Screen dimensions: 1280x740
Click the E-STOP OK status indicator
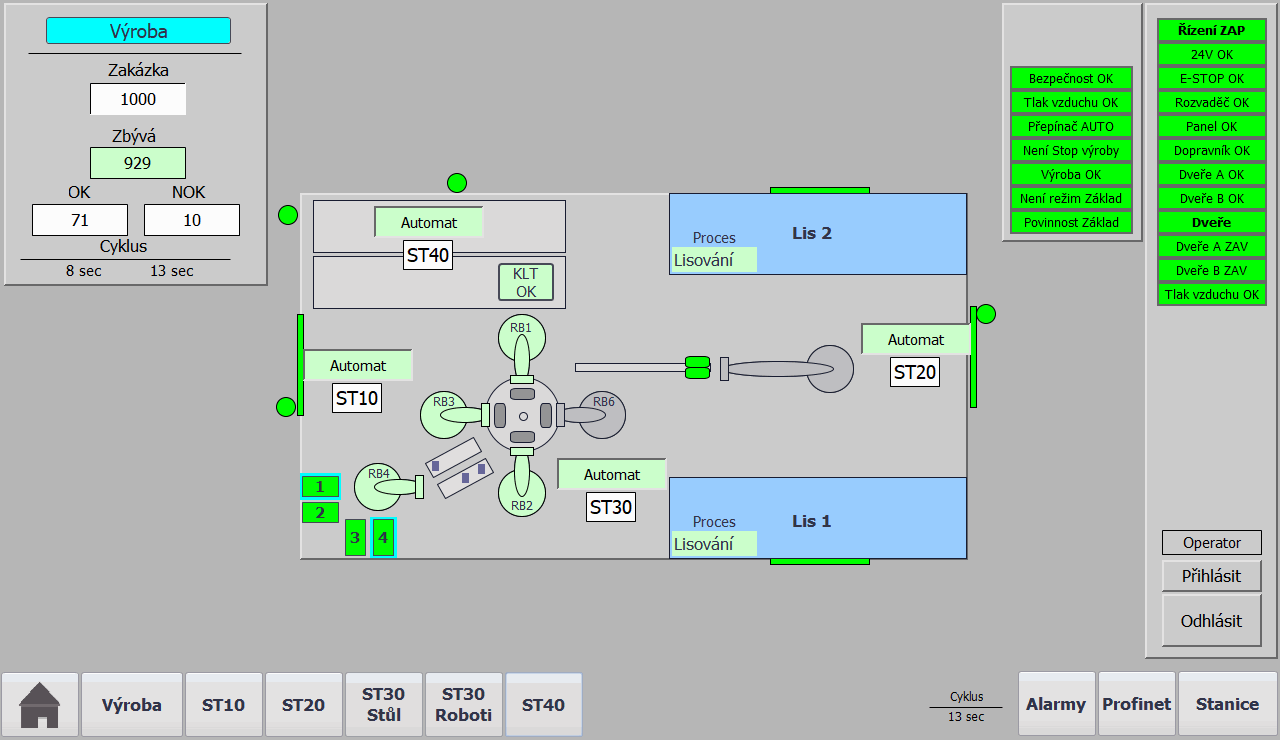[1212, 78]
